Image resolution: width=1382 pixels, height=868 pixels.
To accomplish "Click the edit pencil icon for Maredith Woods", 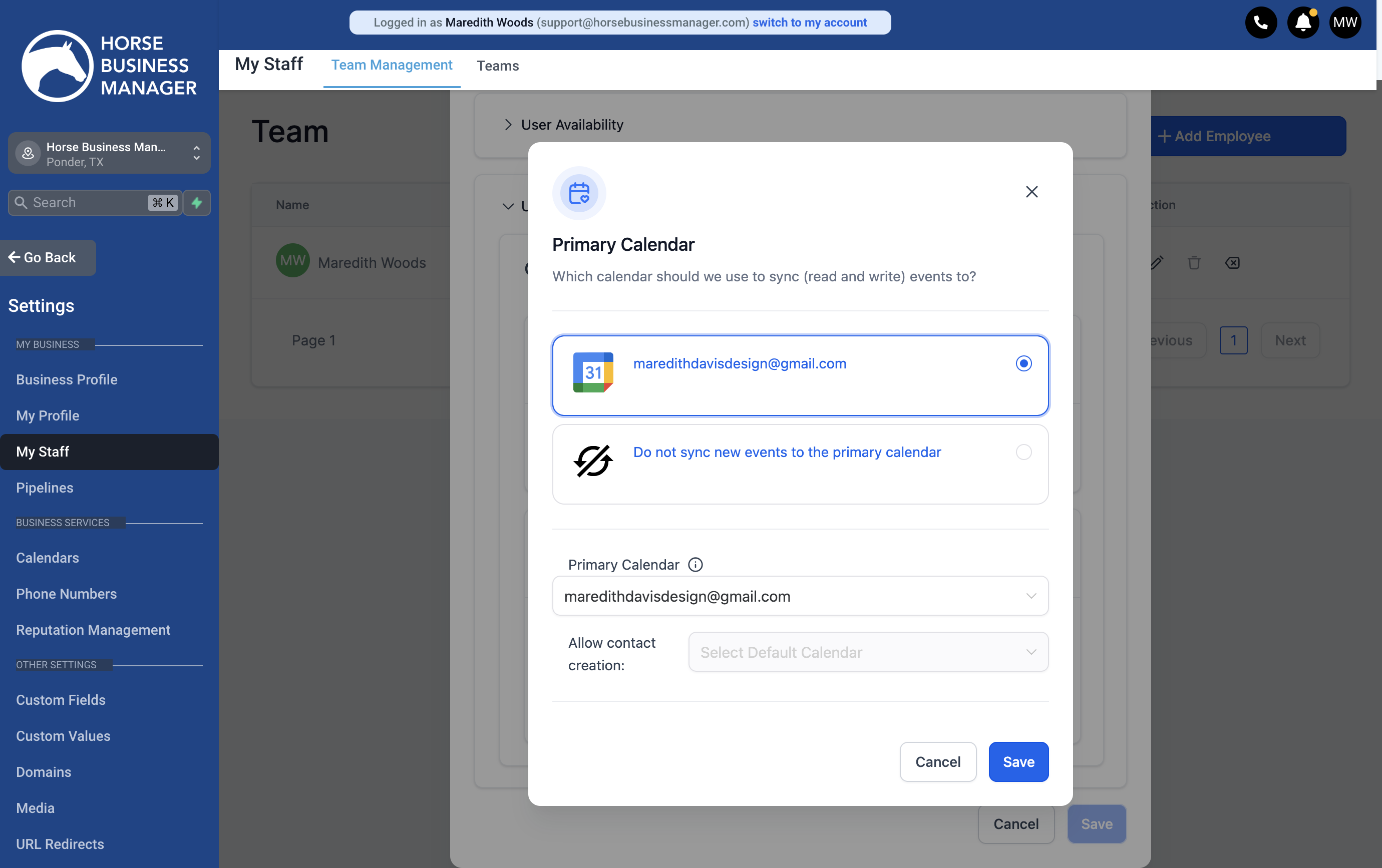I will 1157,263.
